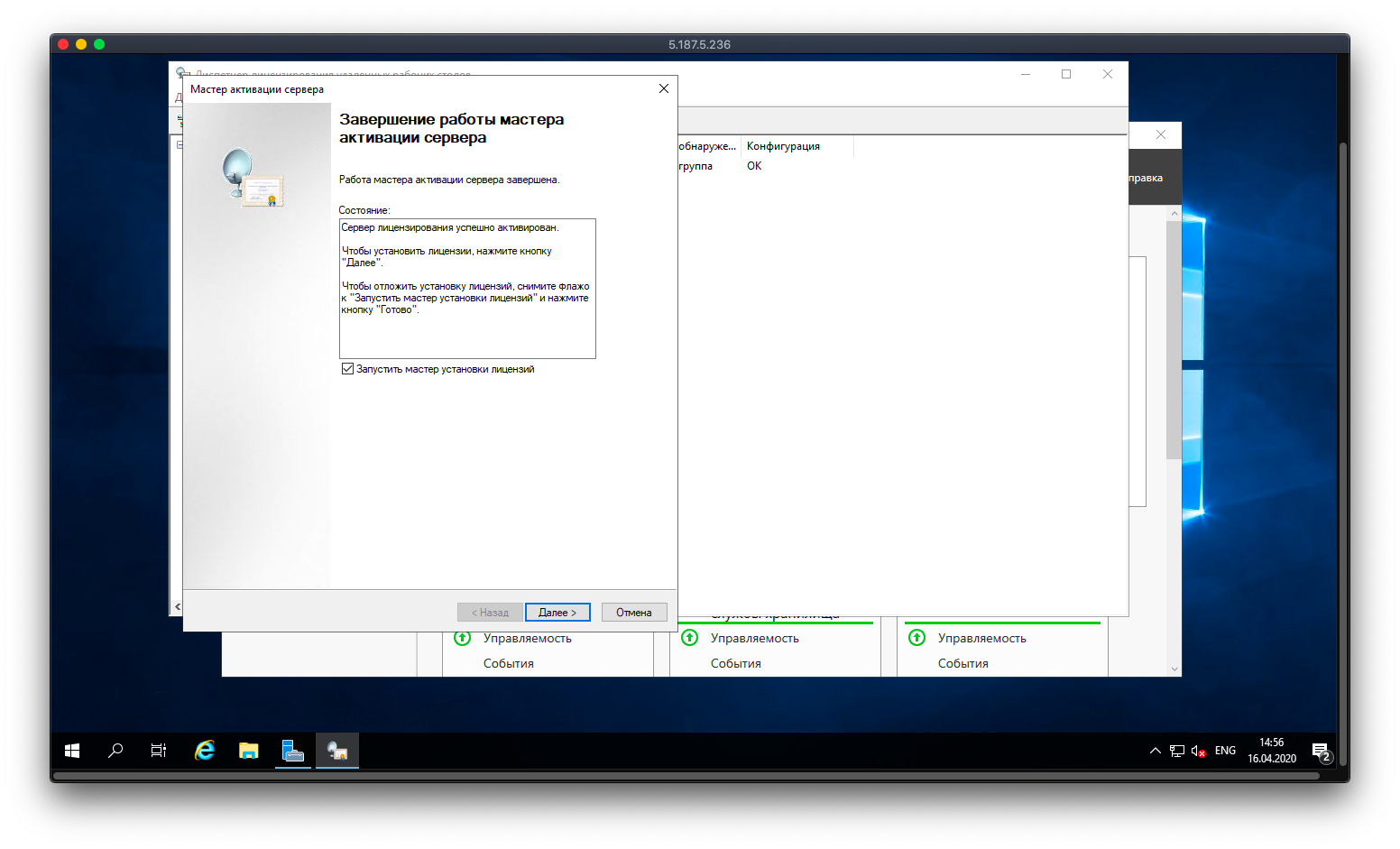Open Task View on the taskbar
Screen dimensions: 1400x849
pyautogui.click(x=159, y=751)
